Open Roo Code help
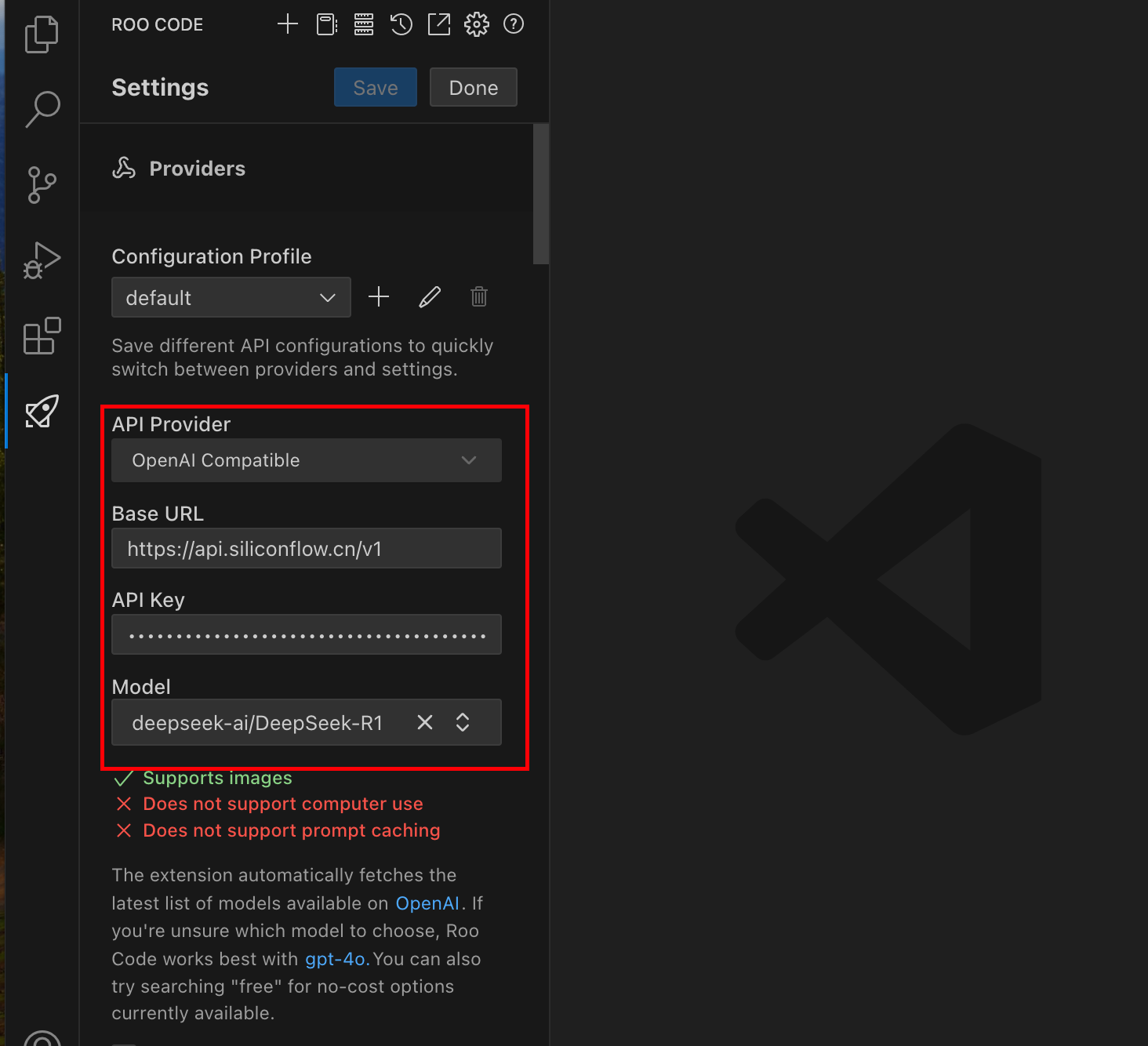 (x=514, y=24)
